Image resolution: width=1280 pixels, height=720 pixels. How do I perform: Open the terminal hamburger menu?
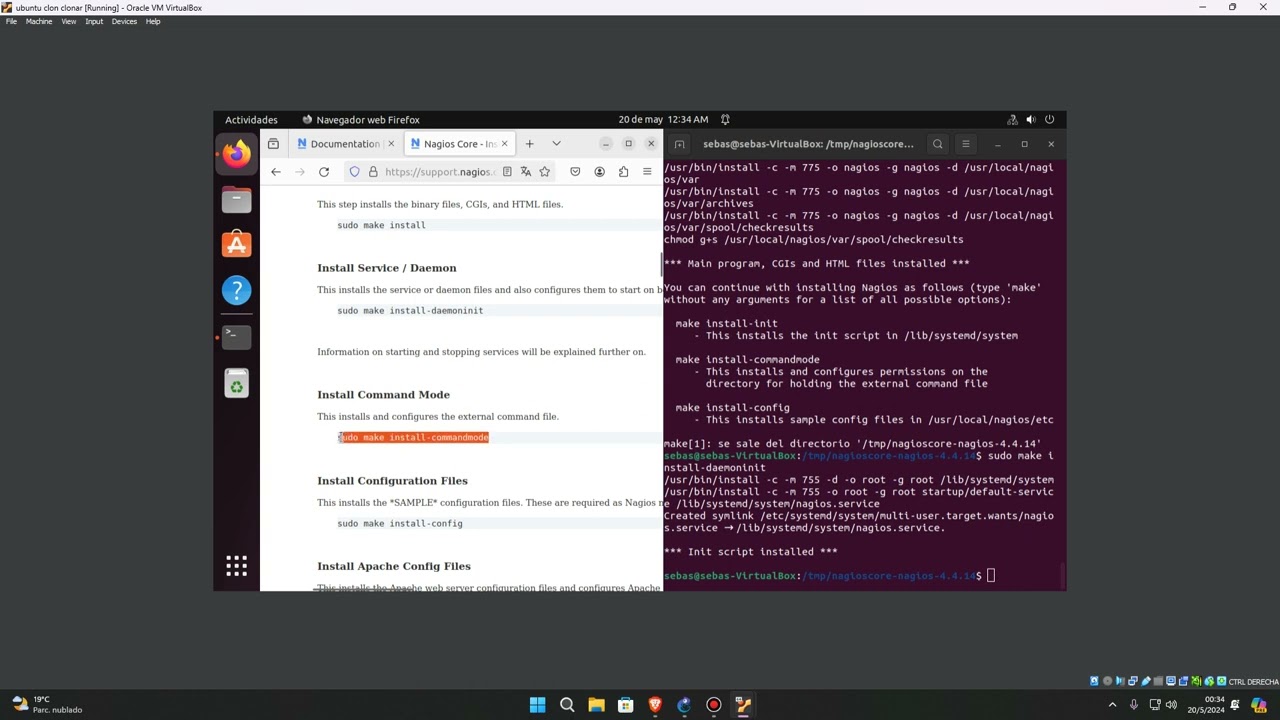click(x=966, y=144)
